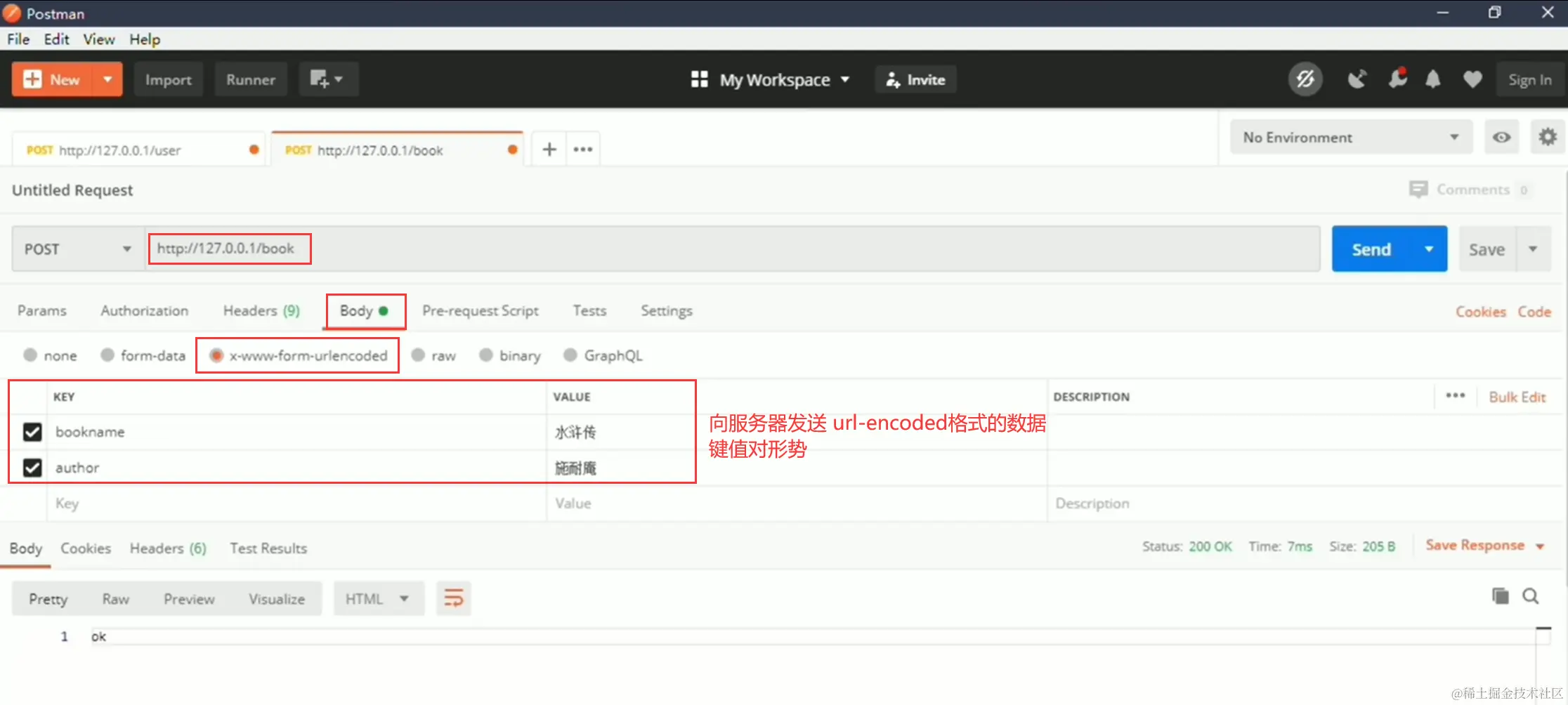Copy response body with the copy icon
This screenshot has height=705, width=1568.
click(x=1501, y=596)
